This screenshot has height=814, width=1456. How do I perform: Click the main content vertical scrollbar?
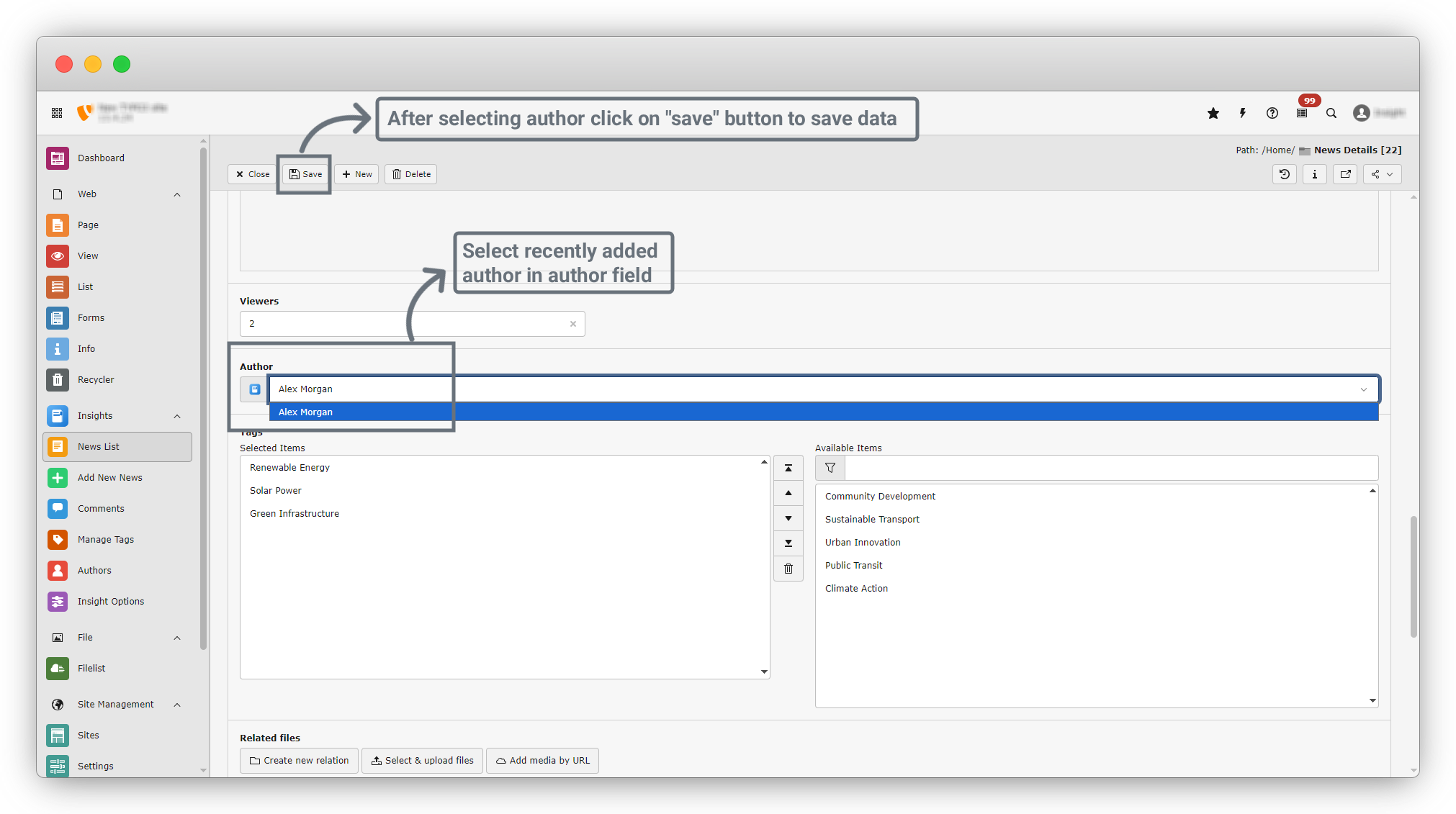click(x=1414, y=576)
